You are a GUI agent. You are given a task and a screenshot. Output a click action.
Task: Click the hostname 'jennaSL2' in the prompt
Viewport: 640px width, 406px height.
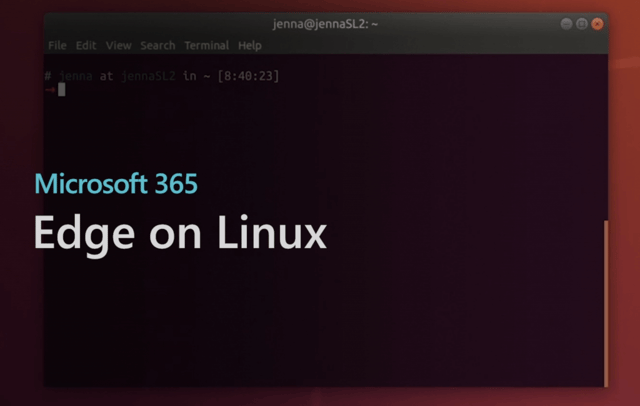[148, 76]
